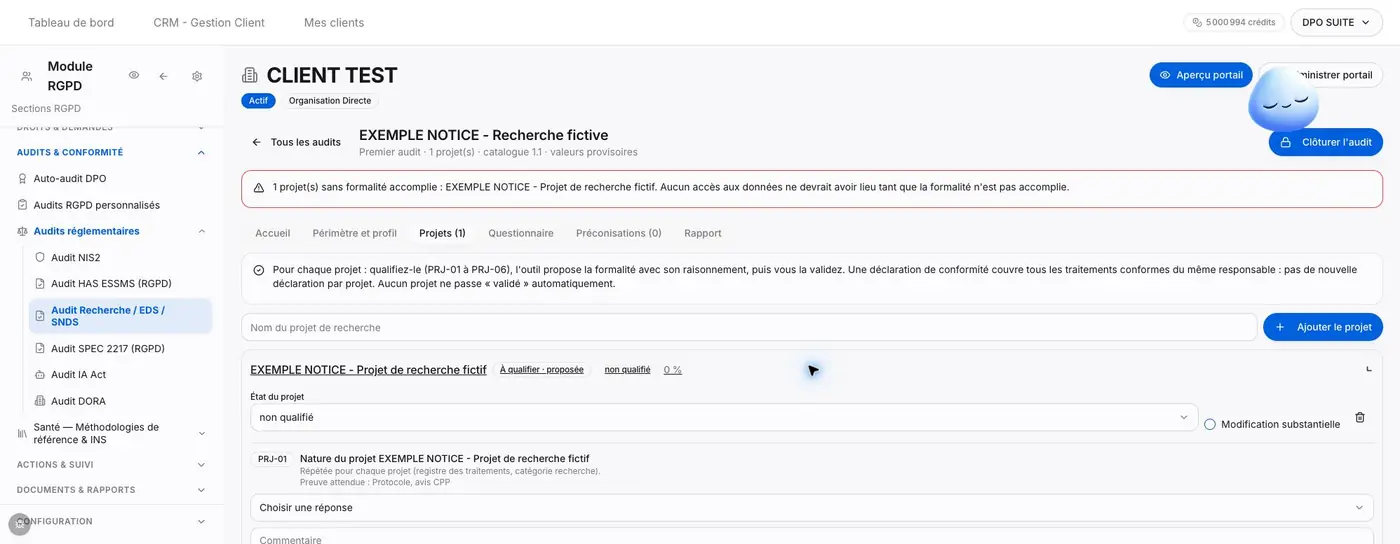Click the Actif status badge

(x=258, y=101)
